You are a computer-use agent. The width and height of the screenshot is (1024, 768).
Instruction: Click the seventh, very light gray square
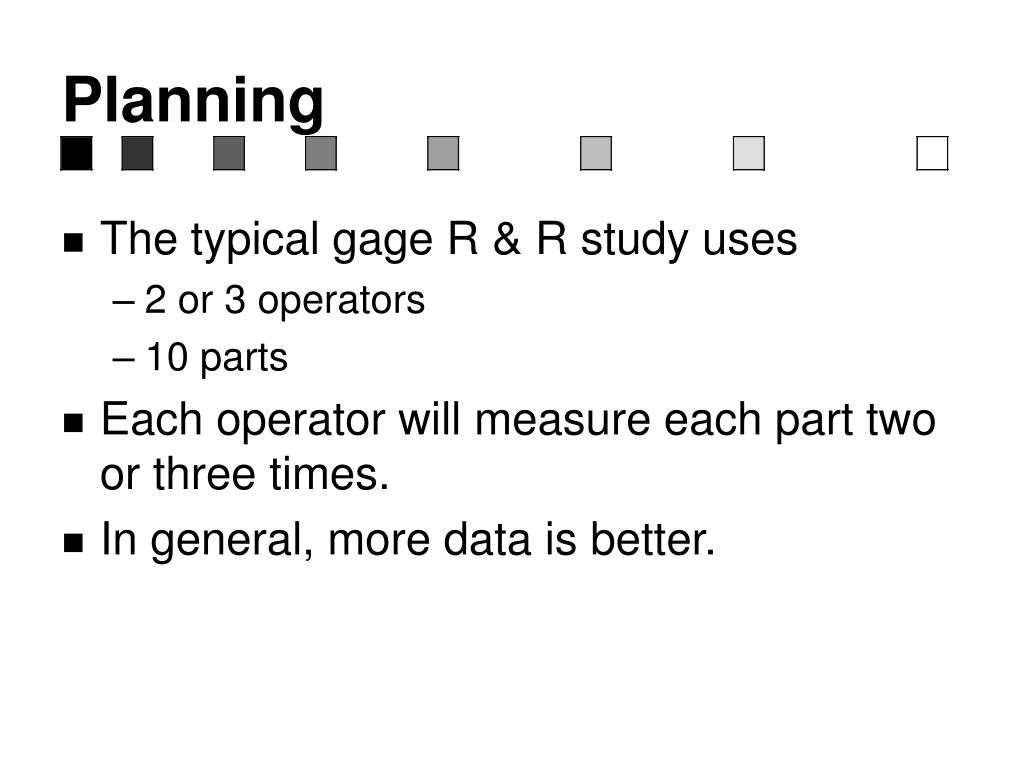tap(749, 153)
